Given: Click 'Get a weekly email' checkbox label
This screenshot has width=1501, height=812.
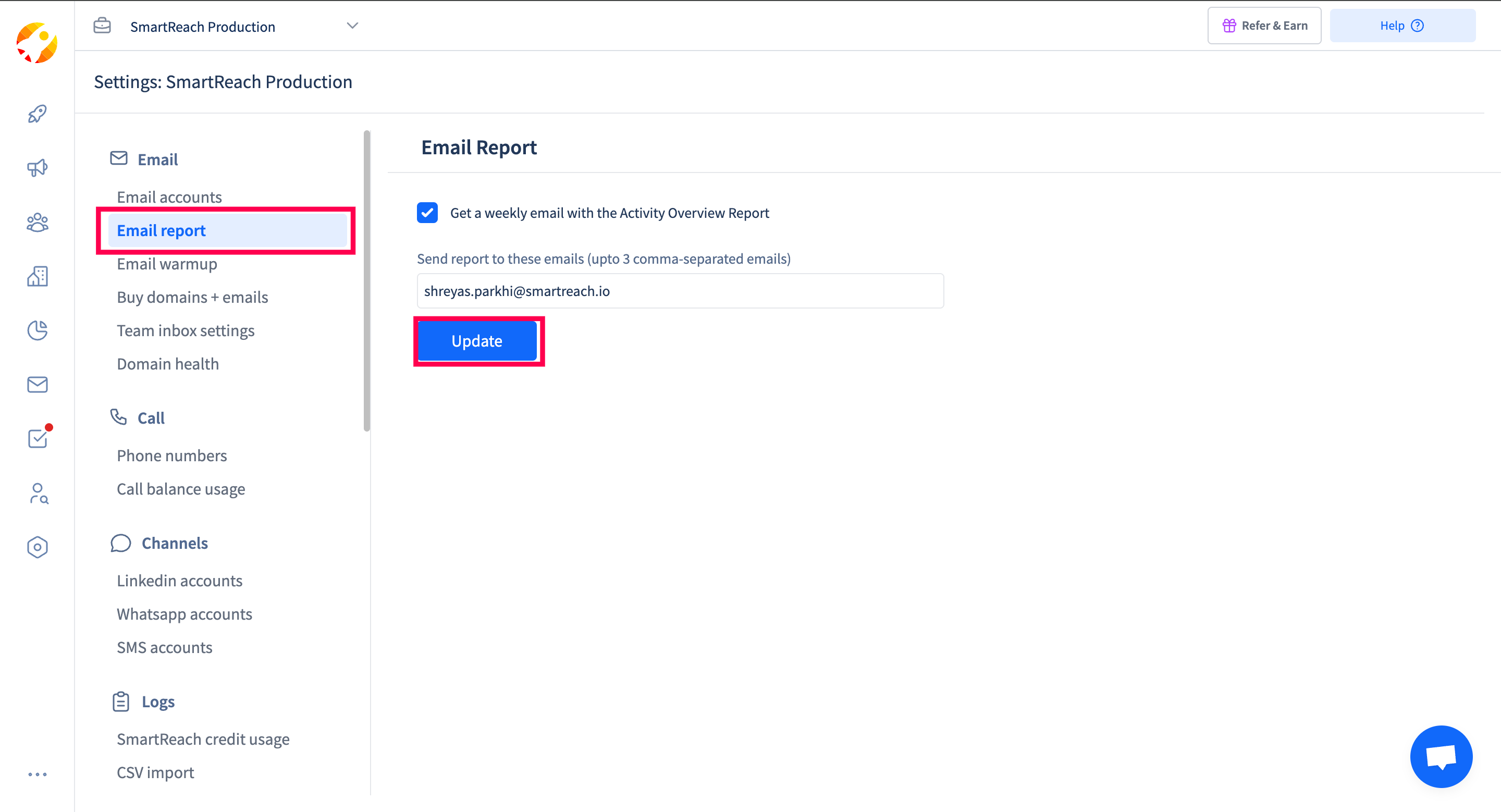Looking at the screenshot, I should (x=609, y=213).
